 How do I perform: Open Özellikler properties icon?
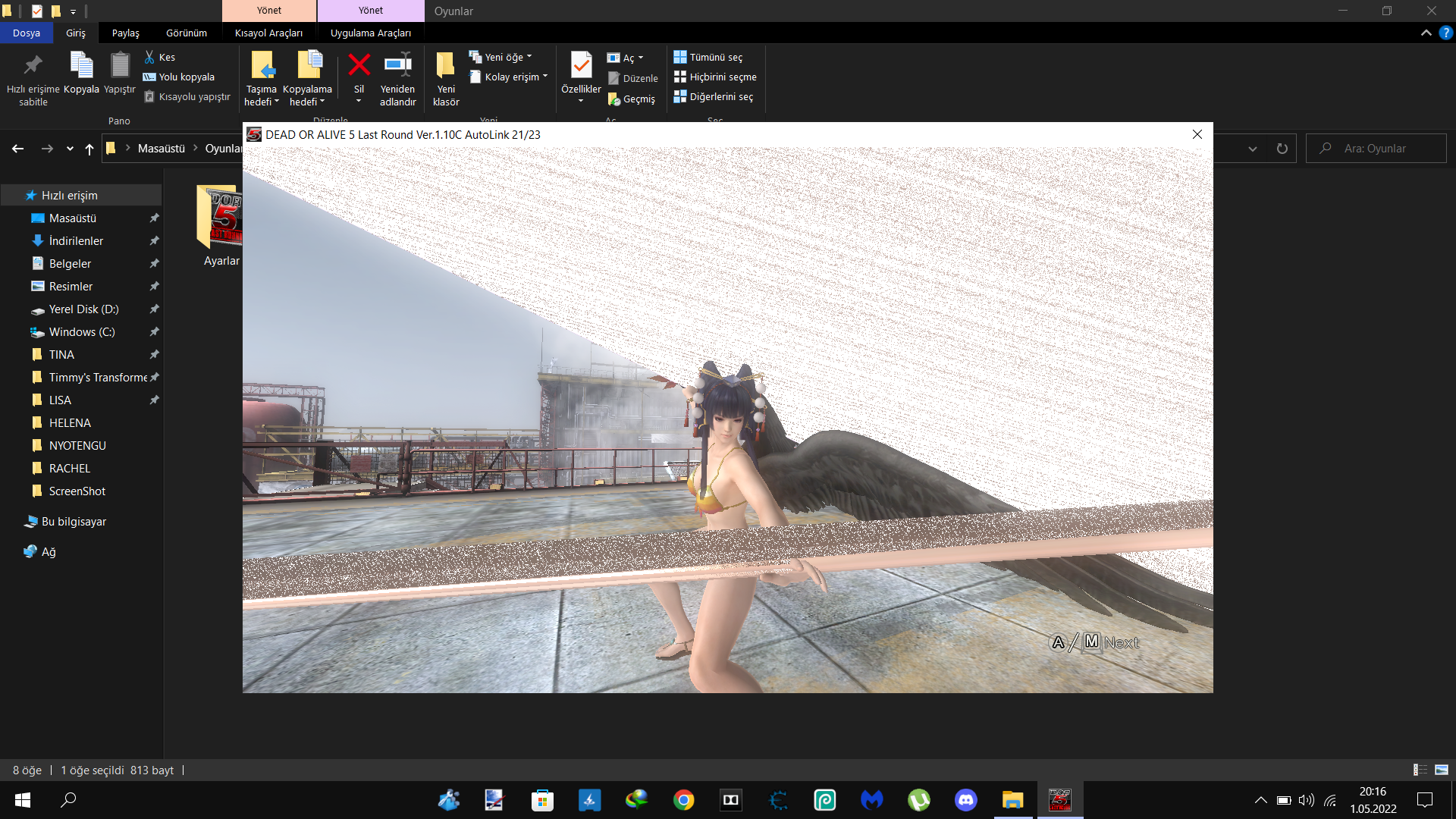pos(581,67)
